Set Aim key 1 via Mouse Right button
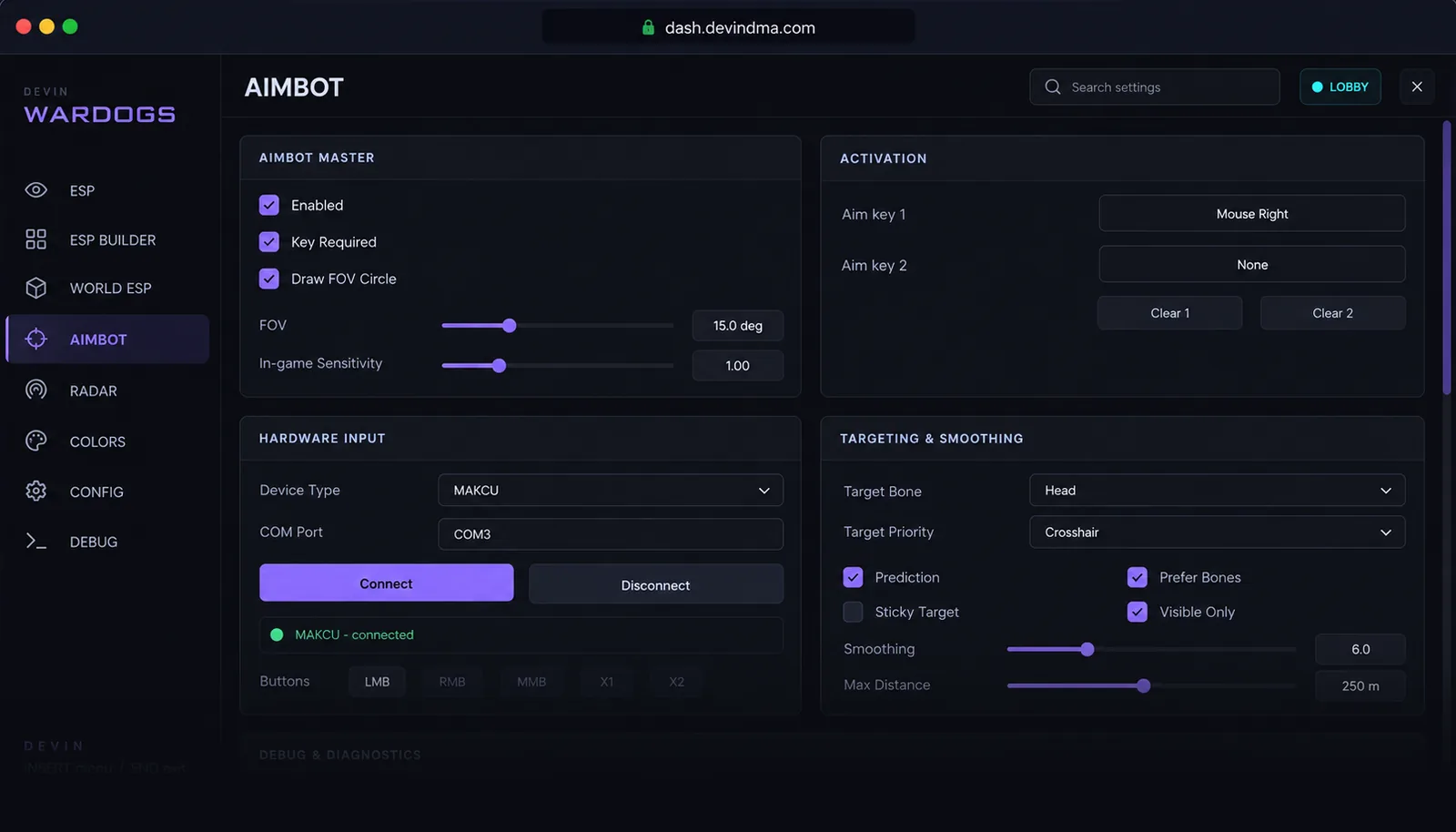The image size is (1456, 832). pos(1252,213)
